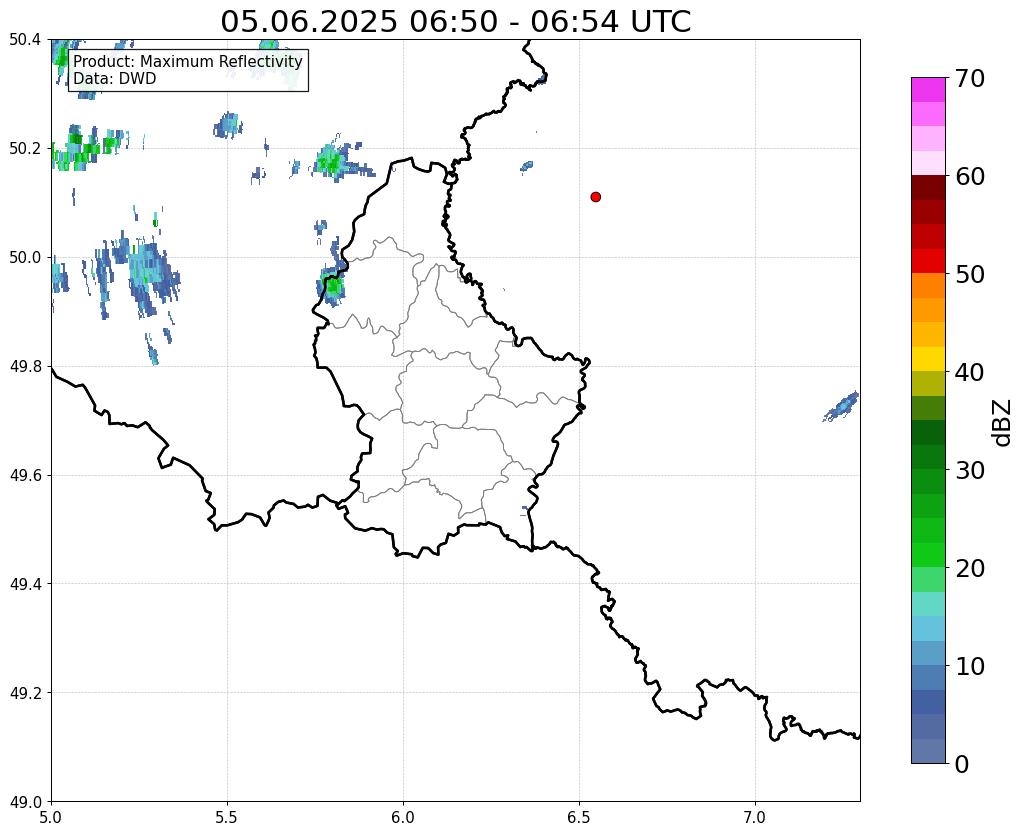Click 'Product: Maximum Reflectivity' label
Viewport: 1023px width, 834px height.
pyautogui.click(x=188, y=61)
